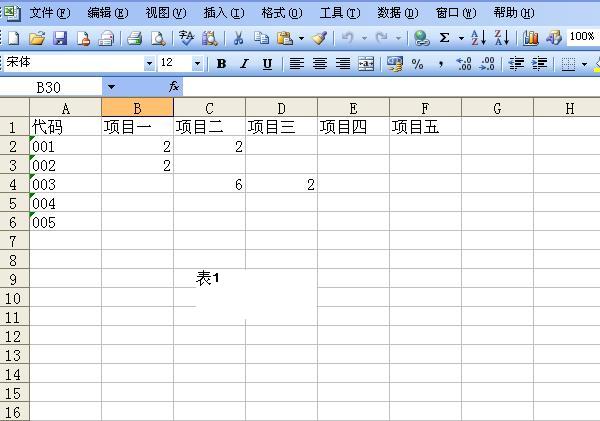Click the fx Insert Function button
The width and height of the screenshot is (600, 421).
point(174,86)
